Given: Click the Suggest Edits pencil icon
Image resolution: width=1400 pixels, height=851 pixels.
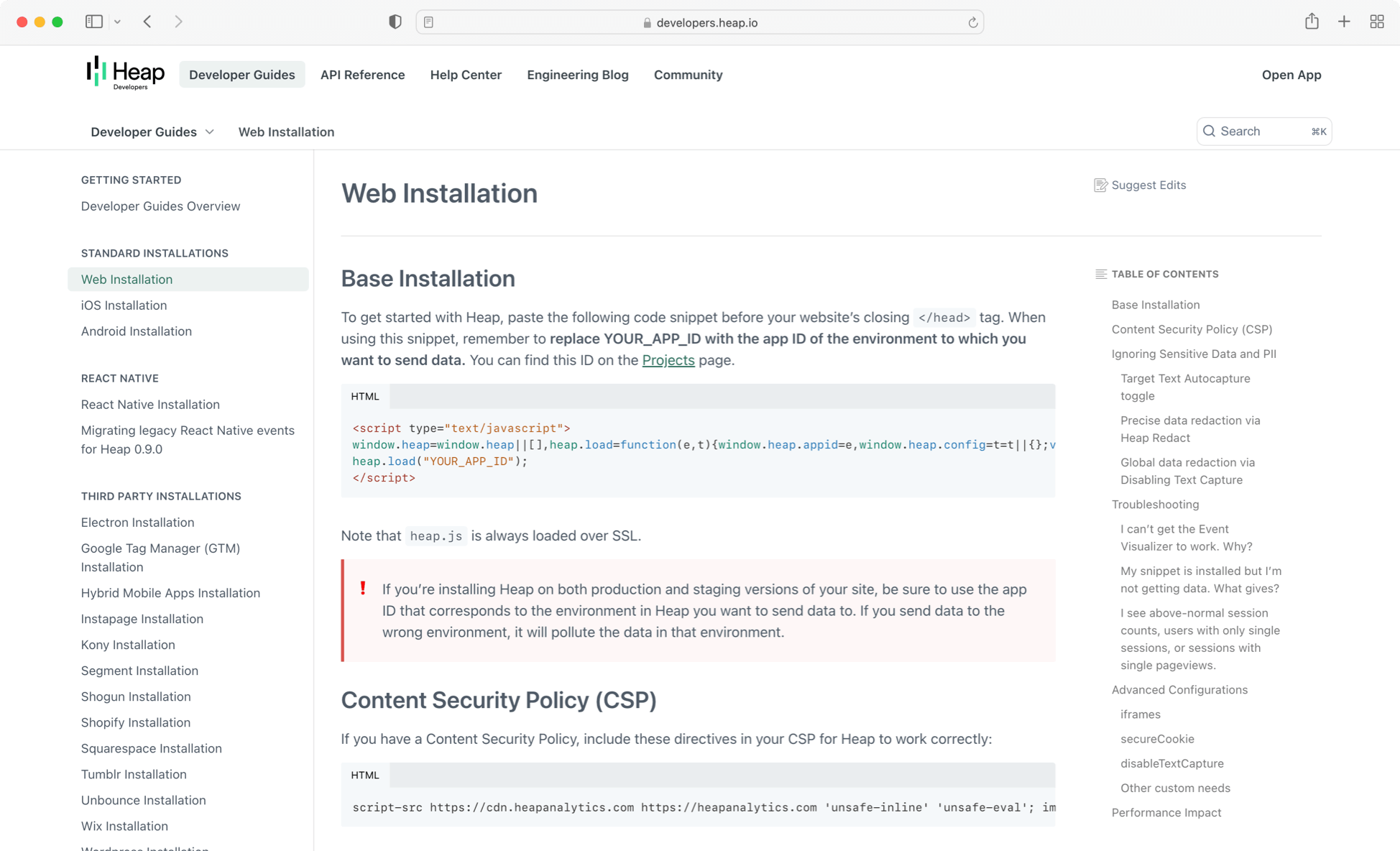Looking at the screenshot, I should pos(1100,185).
